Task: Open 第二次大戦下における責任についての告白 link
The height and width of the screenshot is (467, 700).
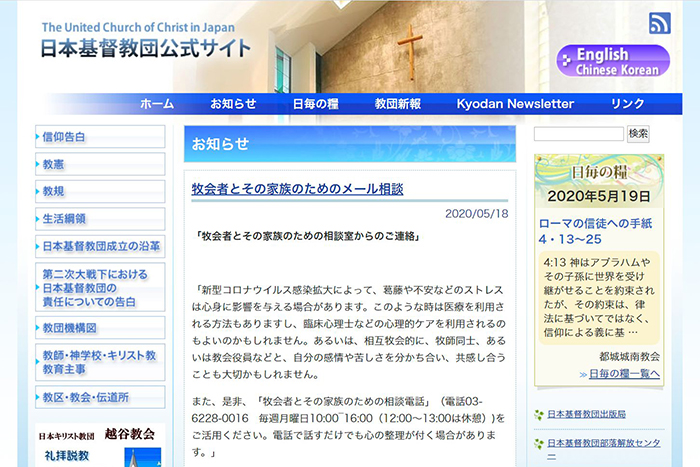Action: tap(100, 288)
